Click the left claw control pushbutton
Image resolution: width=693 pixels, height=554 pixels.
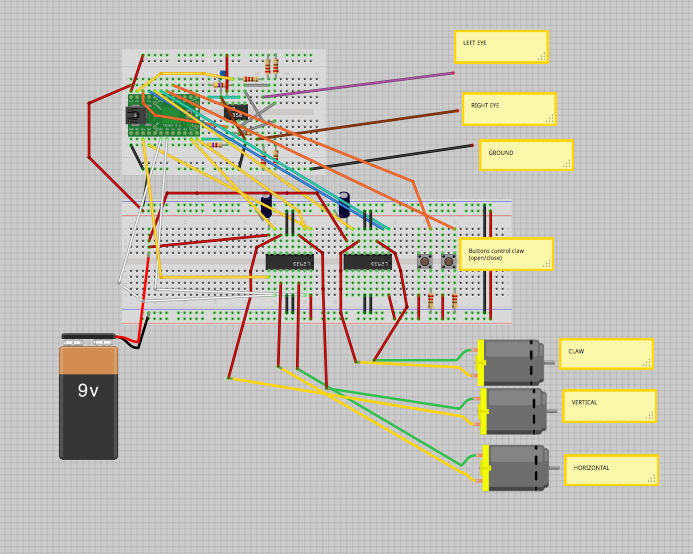point(425,261)
